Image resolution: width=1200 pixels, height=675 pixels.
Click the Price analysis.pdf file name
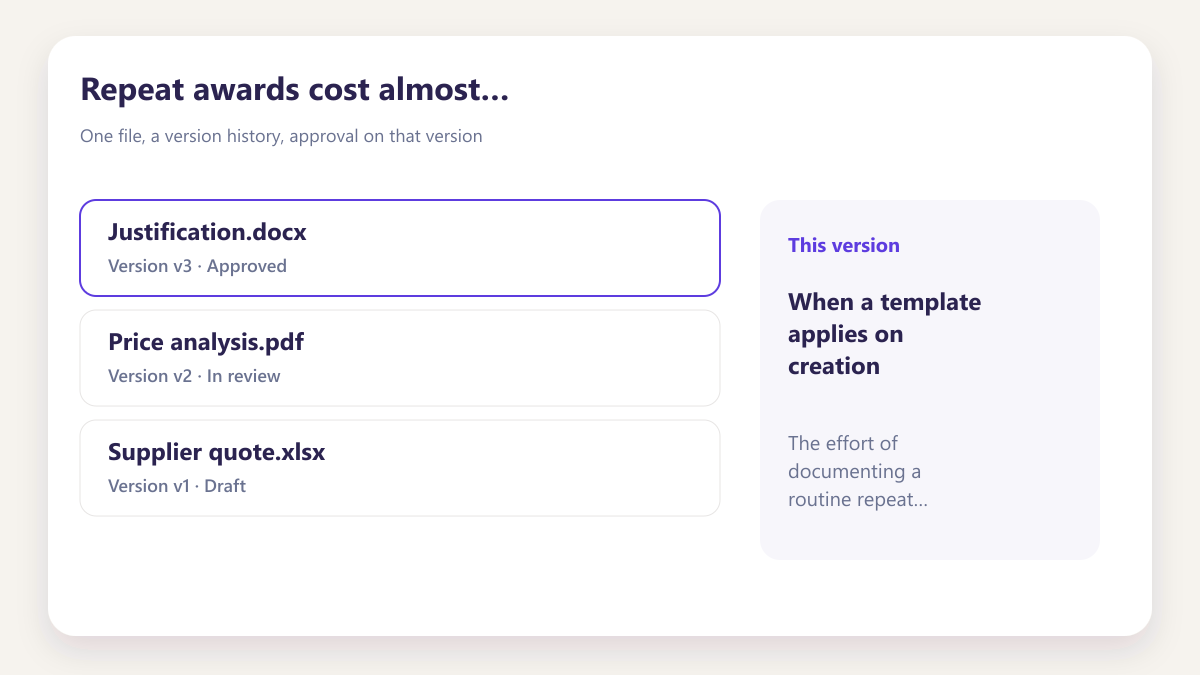(206, 343)
